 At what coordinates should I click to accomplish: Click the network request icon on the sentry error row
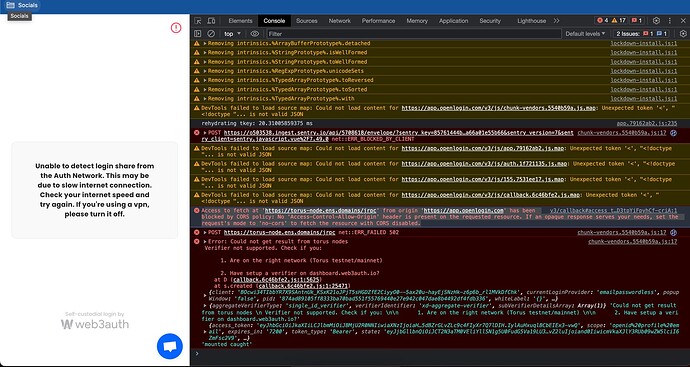click(x=673, y=132)
